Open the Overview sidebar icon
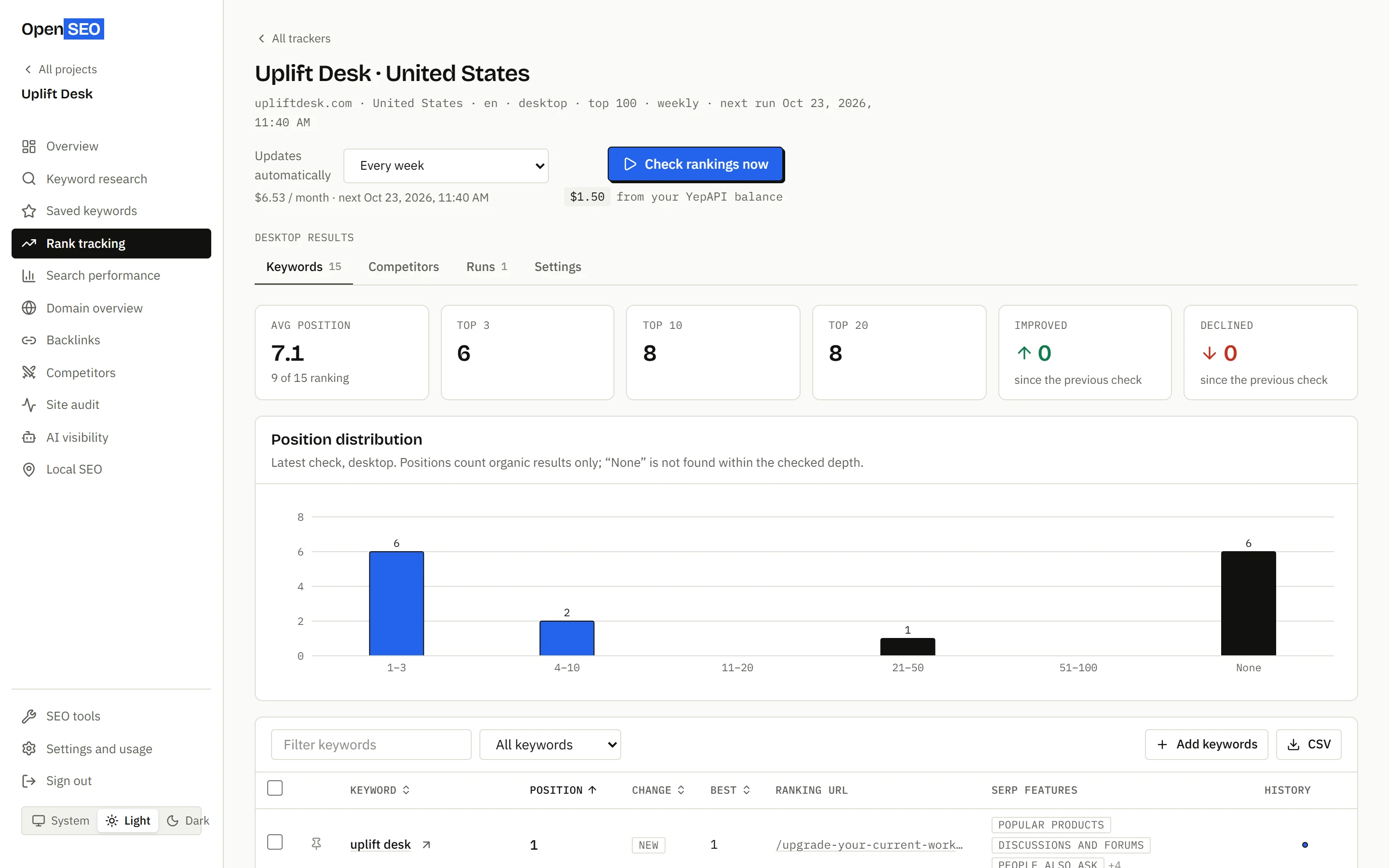 pyautogui.click(x=29, y=147)
